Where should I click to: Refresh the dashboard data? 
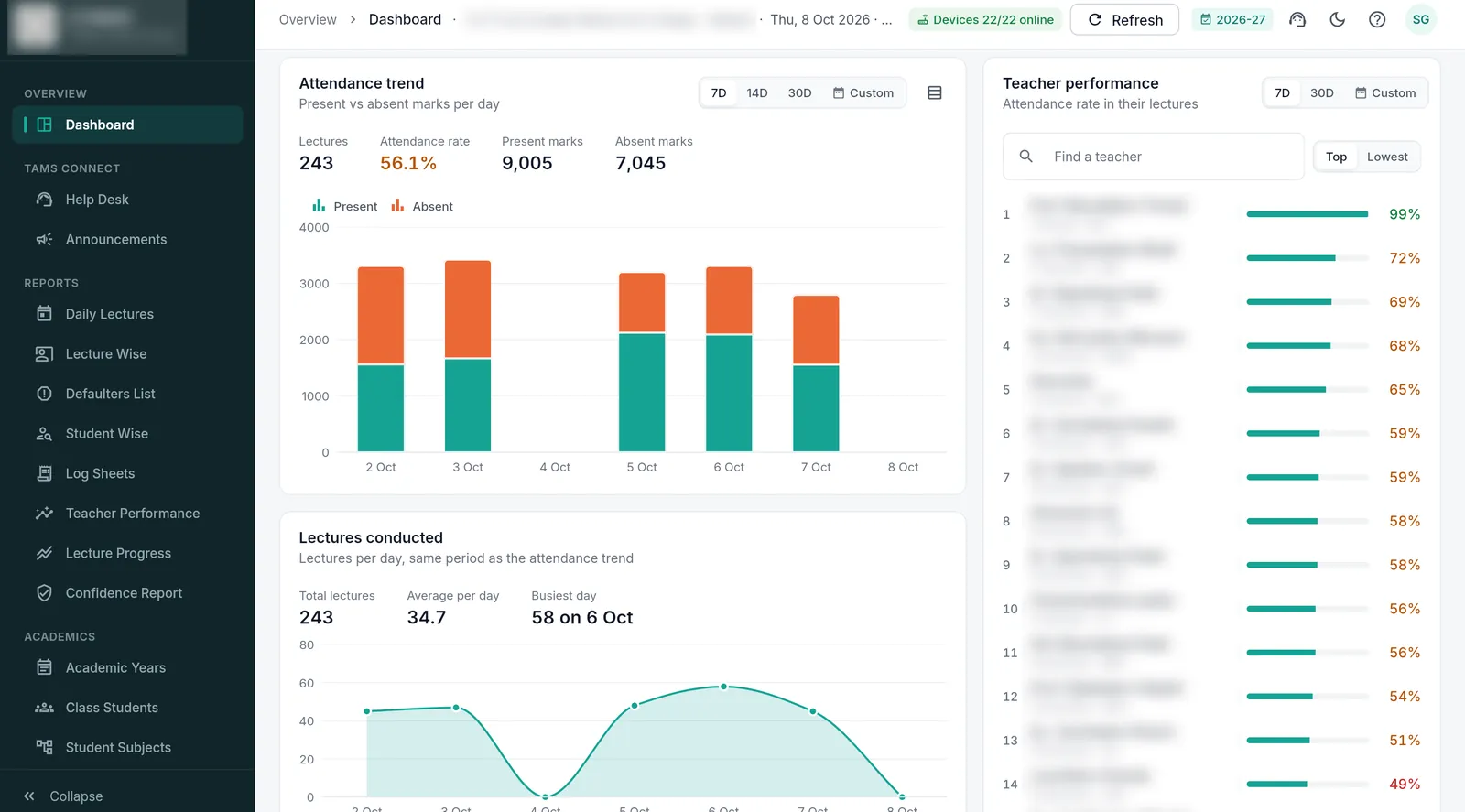[1124, 19]
